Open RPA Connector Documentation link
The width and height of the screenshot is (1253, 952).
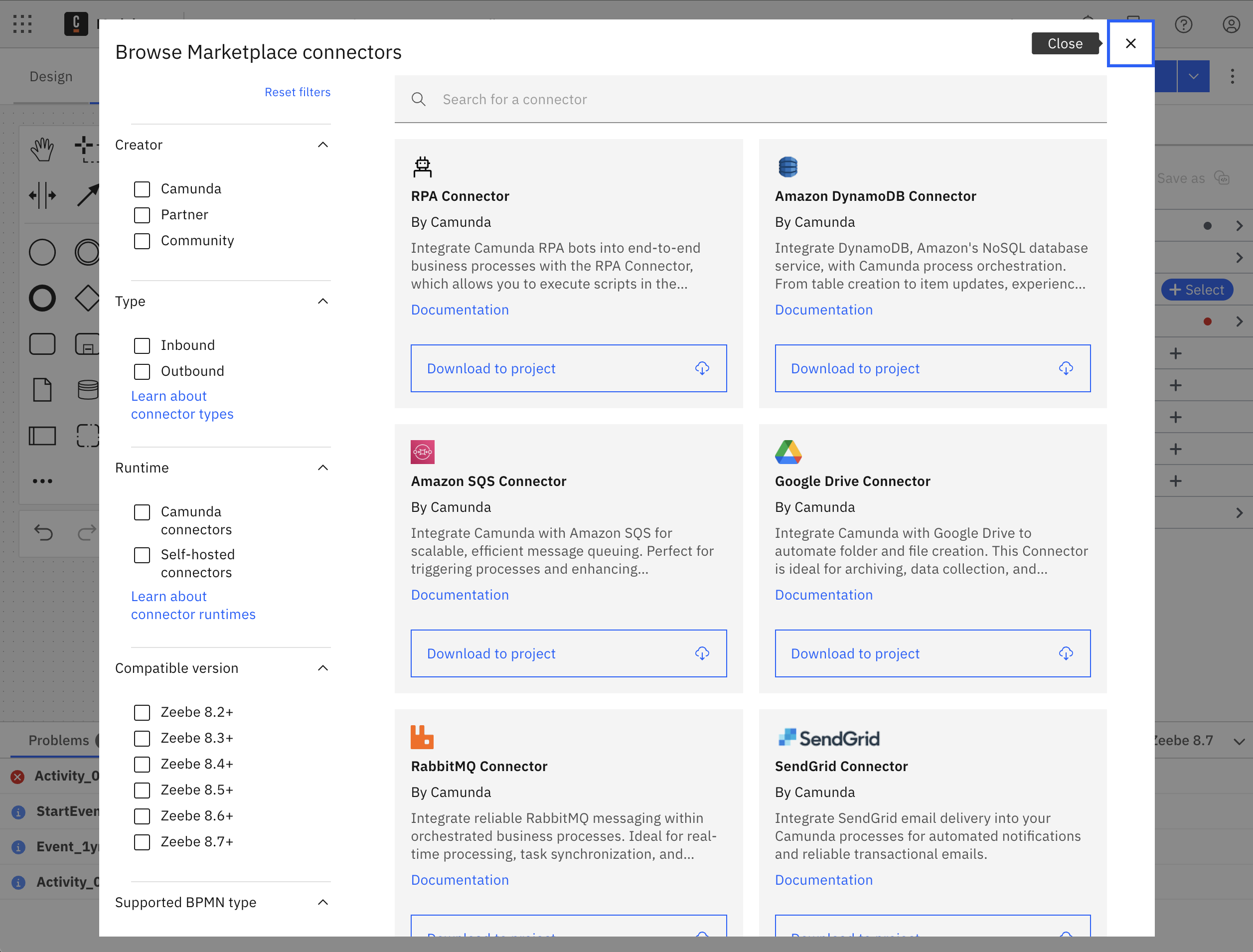click(460, 310)
